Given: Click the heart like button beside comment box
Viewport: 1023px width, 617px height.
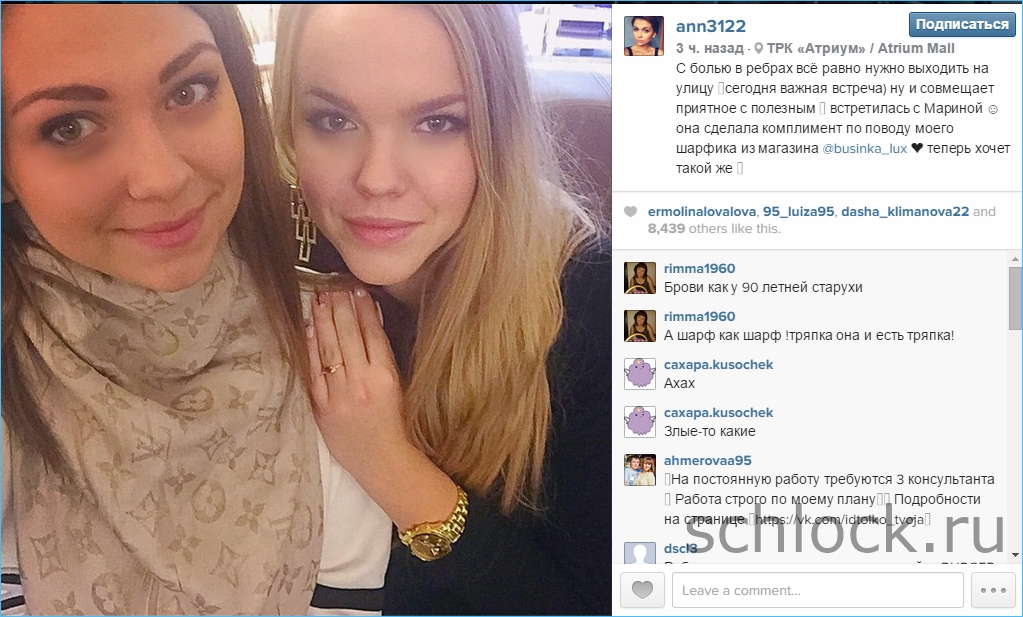Looking at the screenshot, I should click(x=642, y=590).
